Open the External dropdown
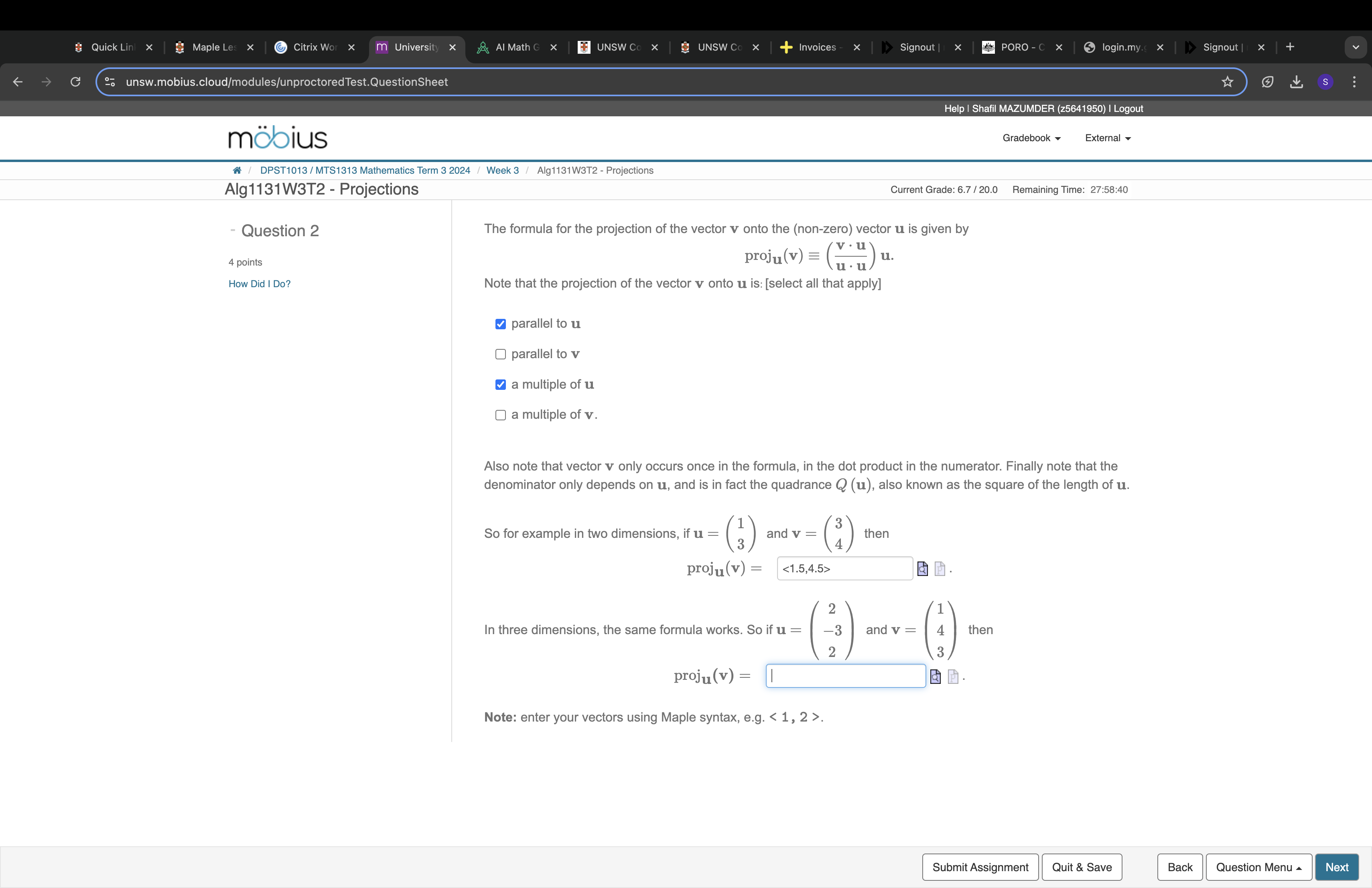Image resolution: width=1372 pixels, height=888 pixels. point(1108,138)
